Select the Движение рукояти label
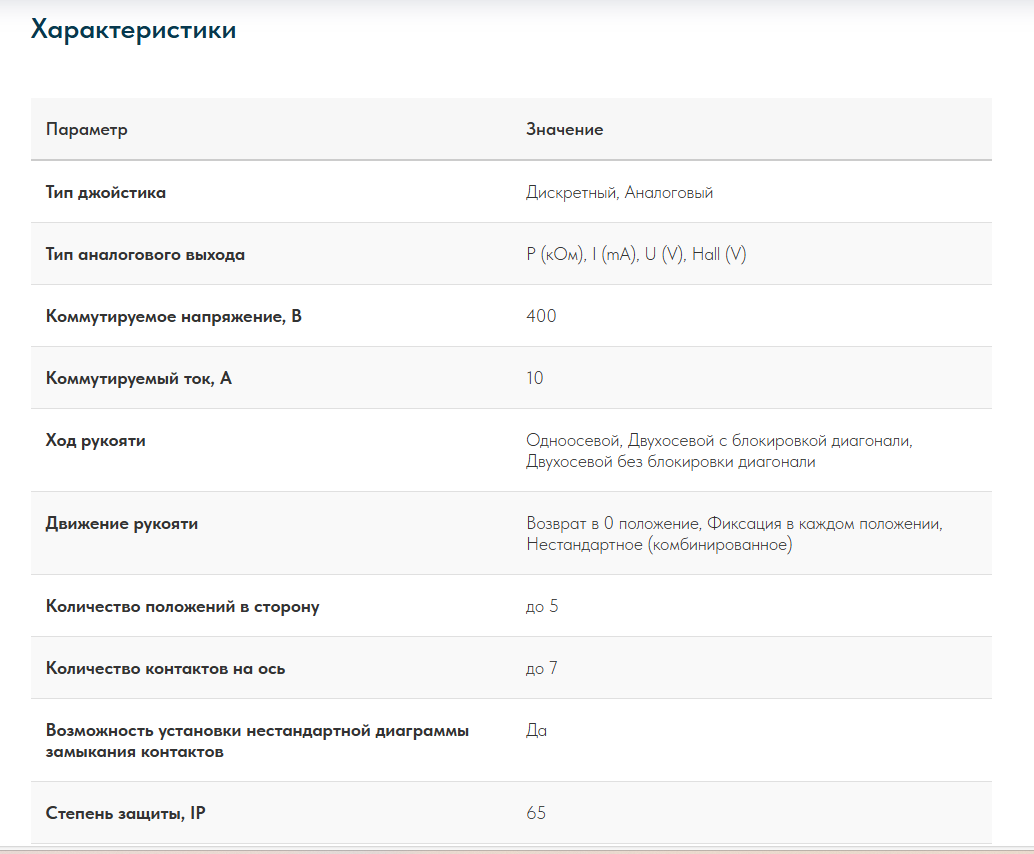The image size is (1034, 854). pos(122,523)
